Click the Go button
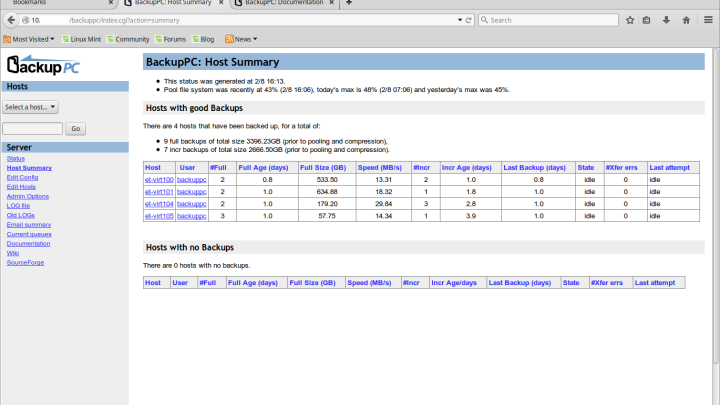Screen dimensions: 720x405 [75, 129]
